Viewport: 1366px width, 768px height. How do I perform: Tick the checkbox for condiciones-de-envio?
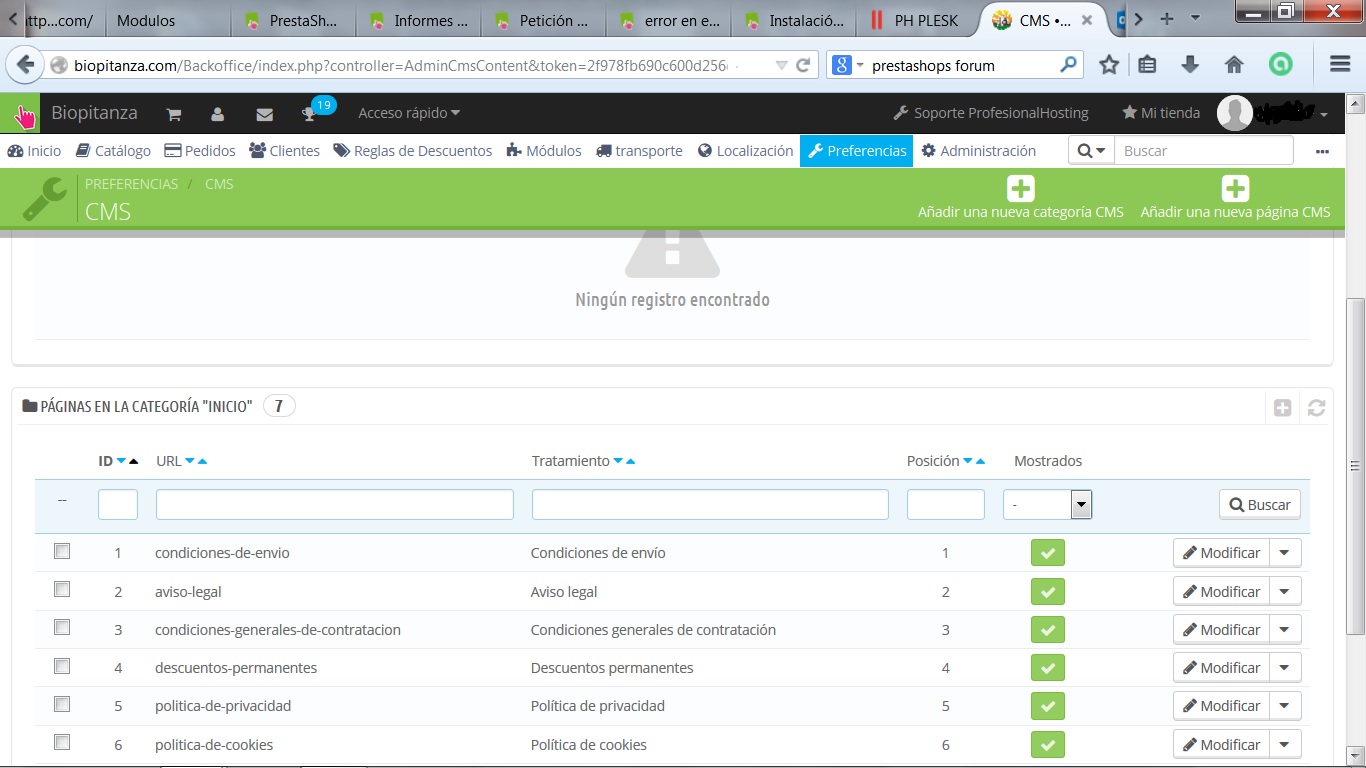[62, 551]
